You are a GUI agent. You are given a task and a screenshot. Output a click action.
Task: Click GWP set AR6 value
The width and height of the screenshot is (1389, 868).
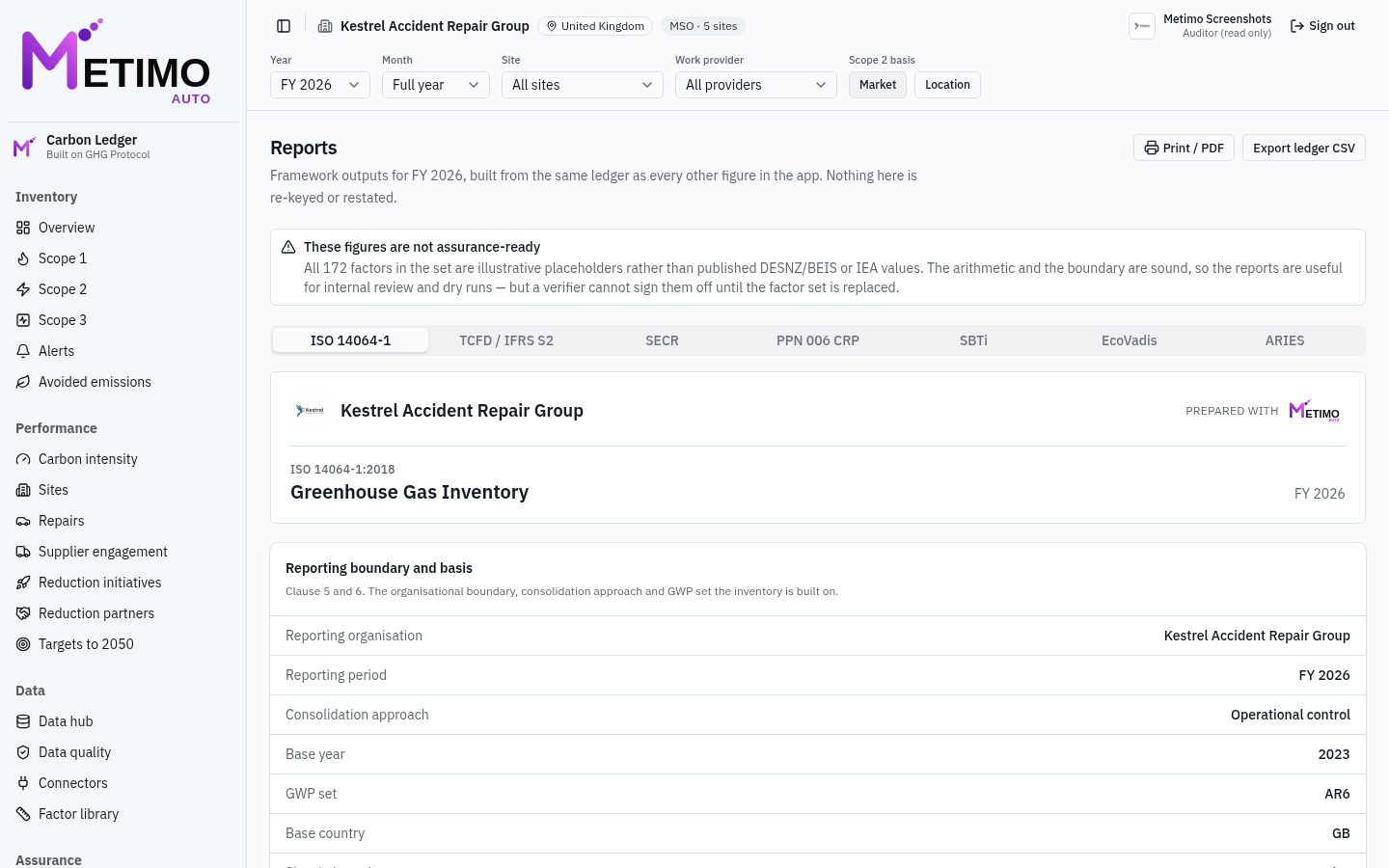tap(1337, 794)
